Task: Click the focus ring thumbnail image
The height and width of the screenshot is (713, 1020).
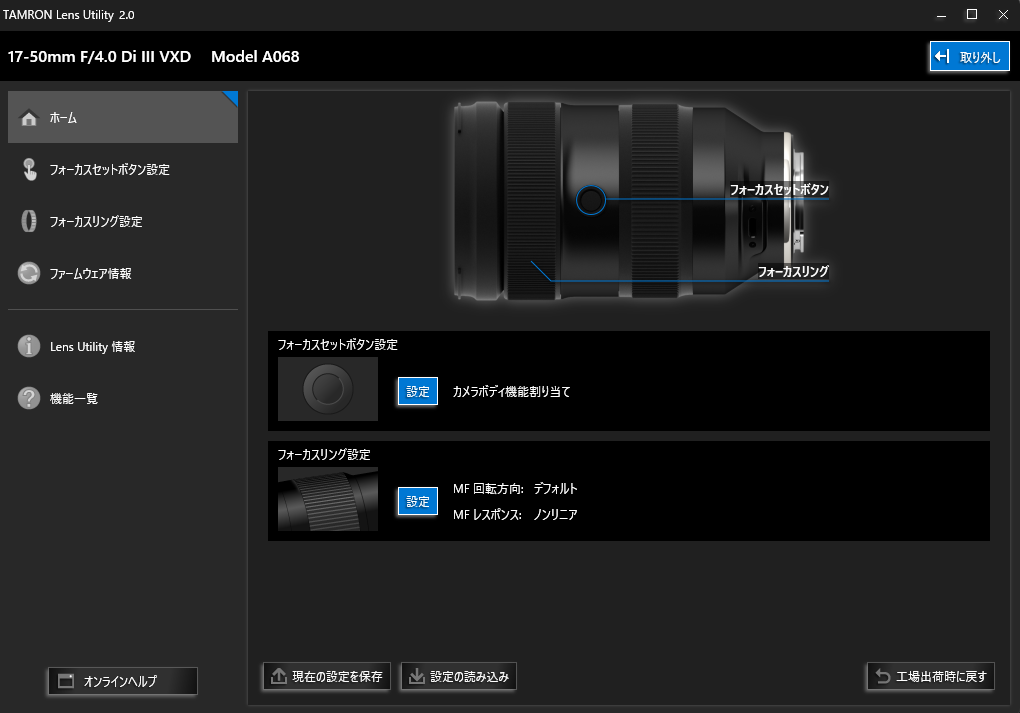Action: [x=328, y=498]
